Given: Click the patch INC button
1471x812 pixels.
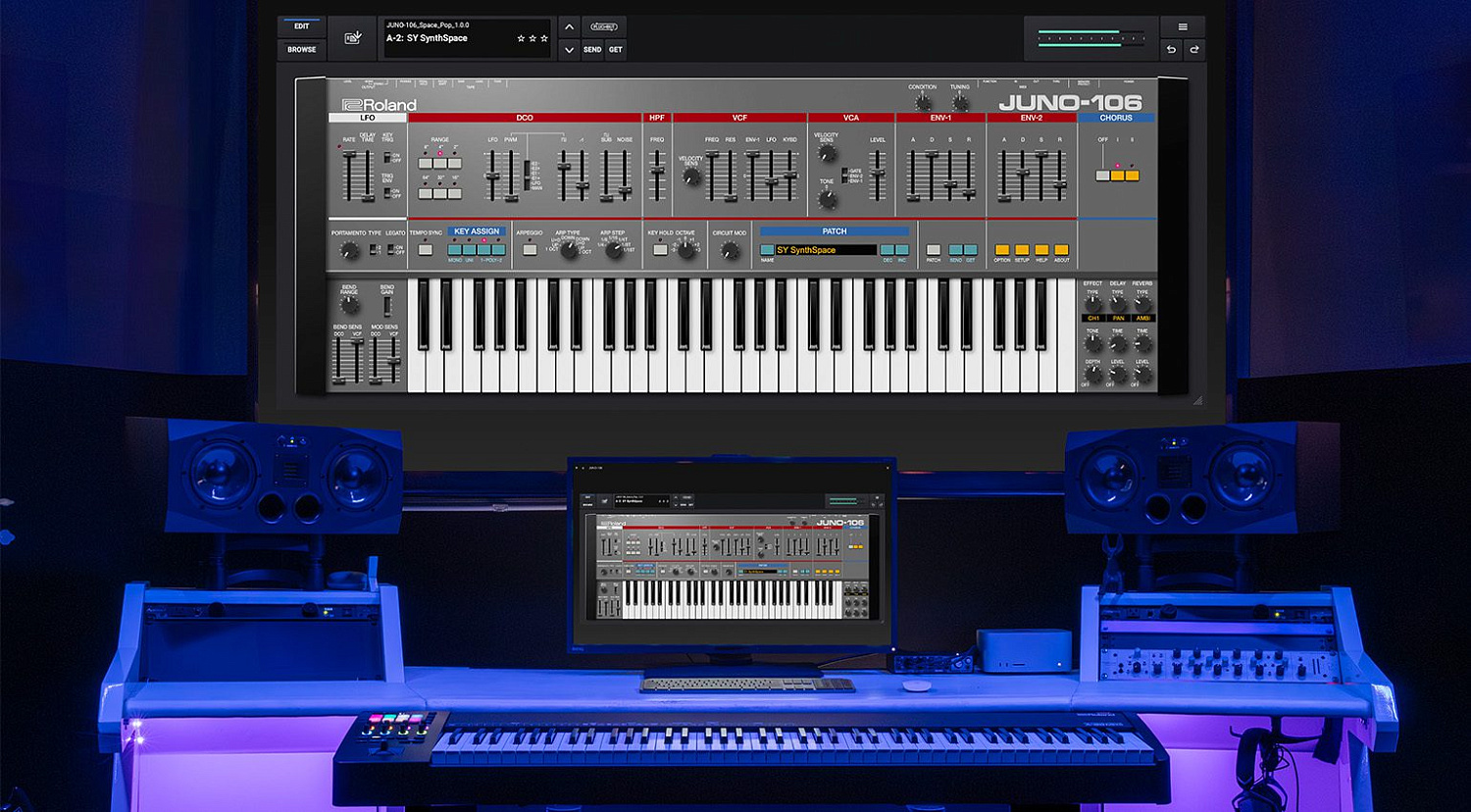Looking at the screenshot, I should coord(902,250).
